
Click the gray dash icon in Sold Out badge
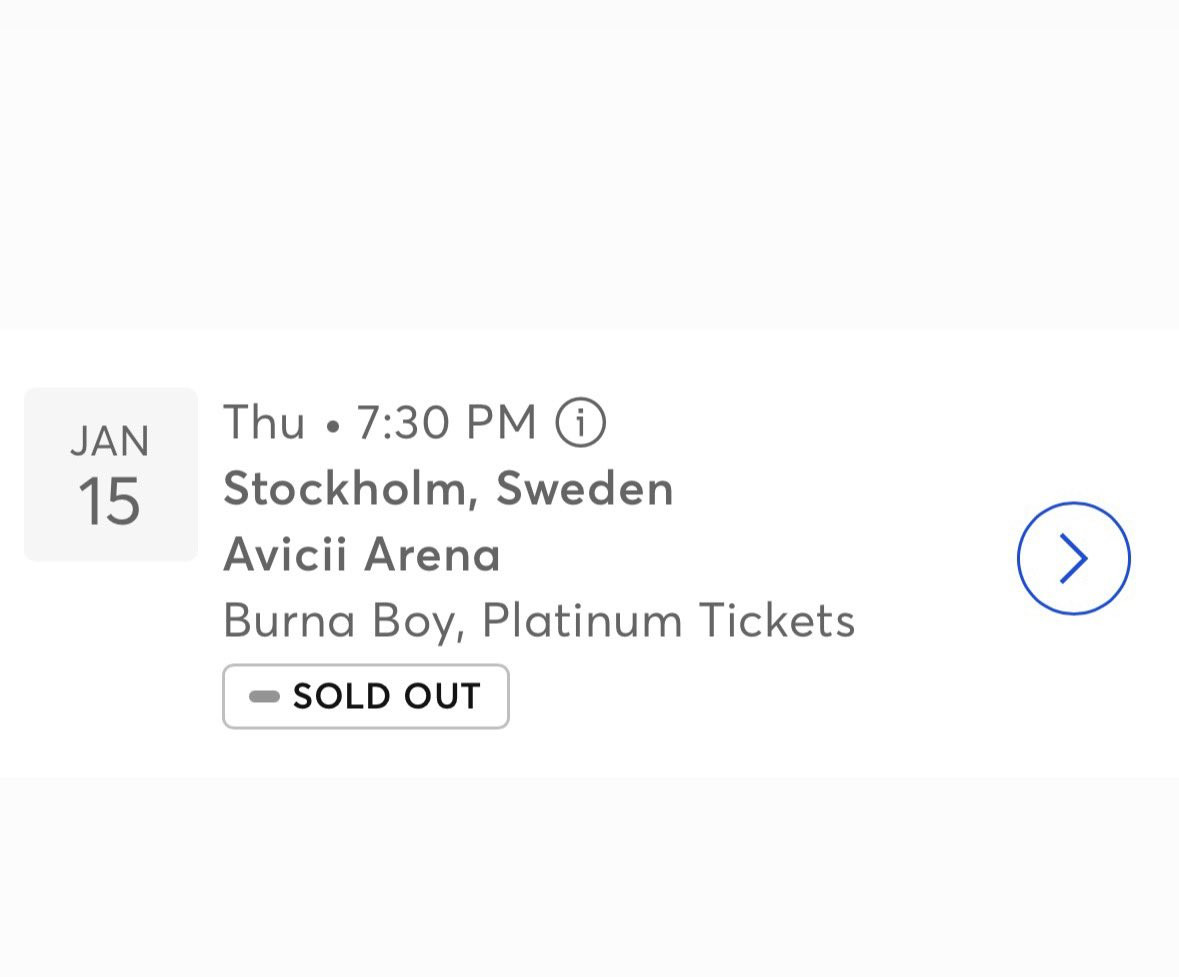[x=264, y=696]
